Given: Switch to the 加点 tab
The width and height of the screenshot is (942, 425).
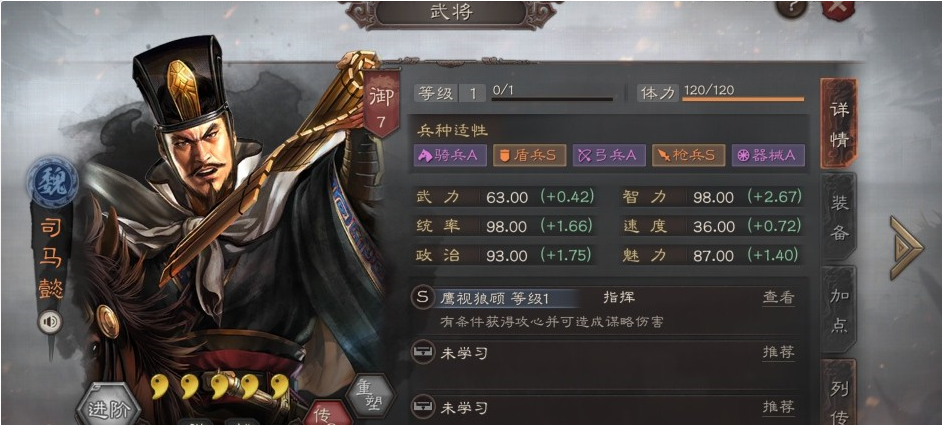Looking at the screenshot, I should point(839,310).
